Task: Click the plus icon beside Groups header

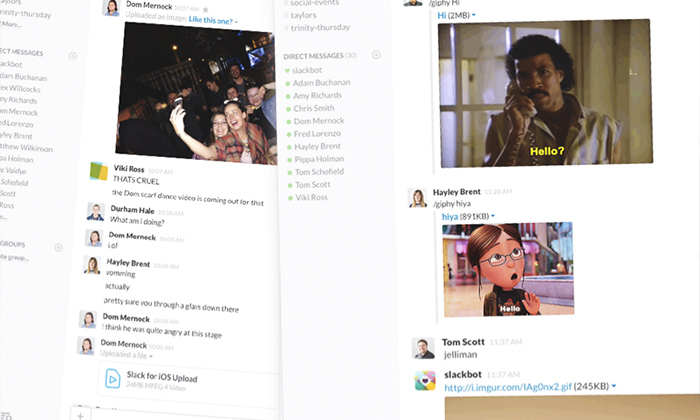Action: pos(58,247)
